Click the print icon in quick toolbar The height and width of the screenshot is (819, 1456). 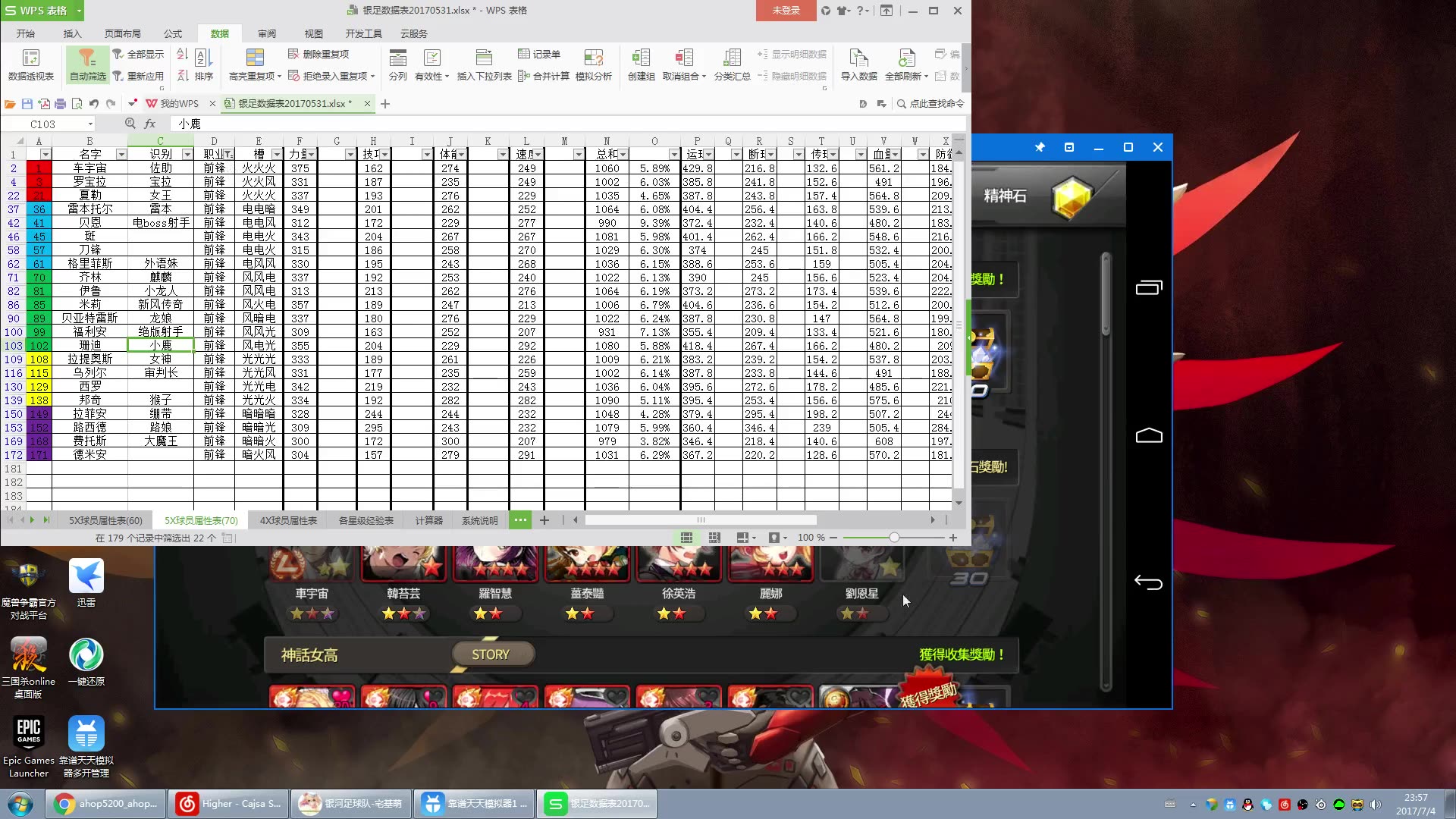(x=61, y=104)
